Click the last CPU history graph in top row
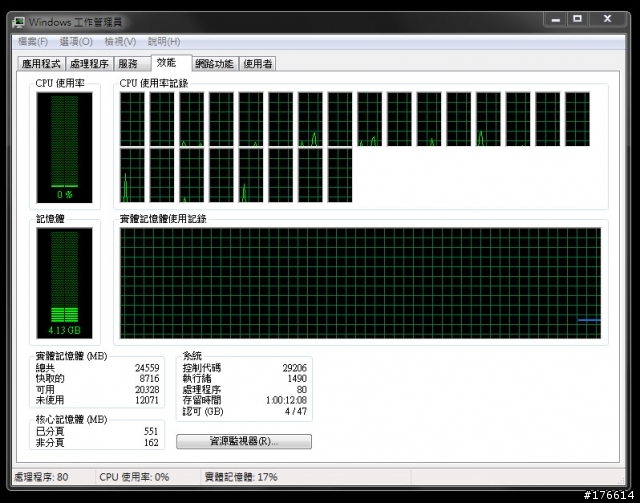This screenshot has height=503, width=640. [577, 119]
